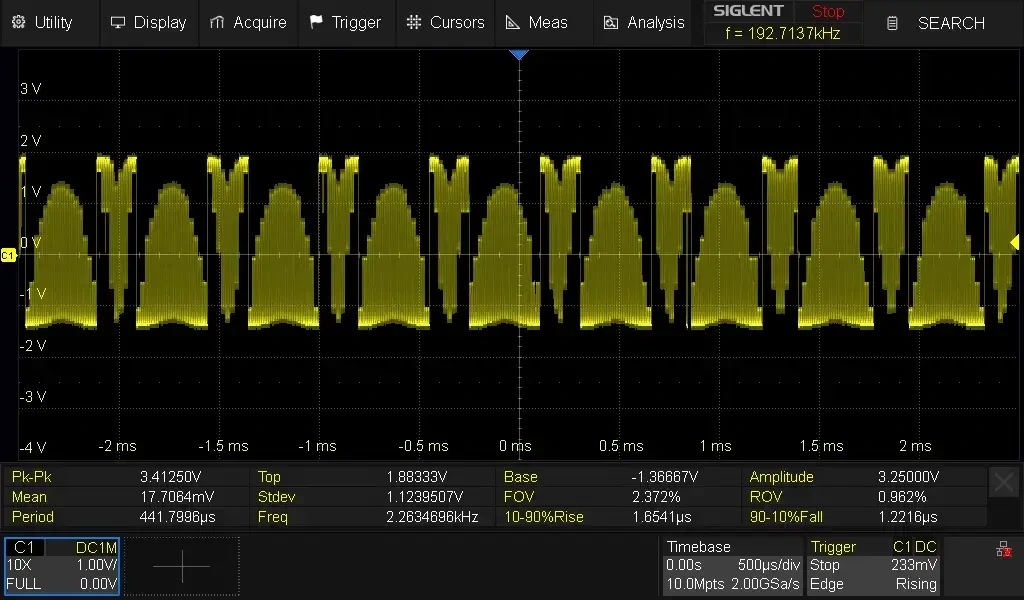Add a channel with the plus box
The image size is (1024, 600).
pos(182,565)
